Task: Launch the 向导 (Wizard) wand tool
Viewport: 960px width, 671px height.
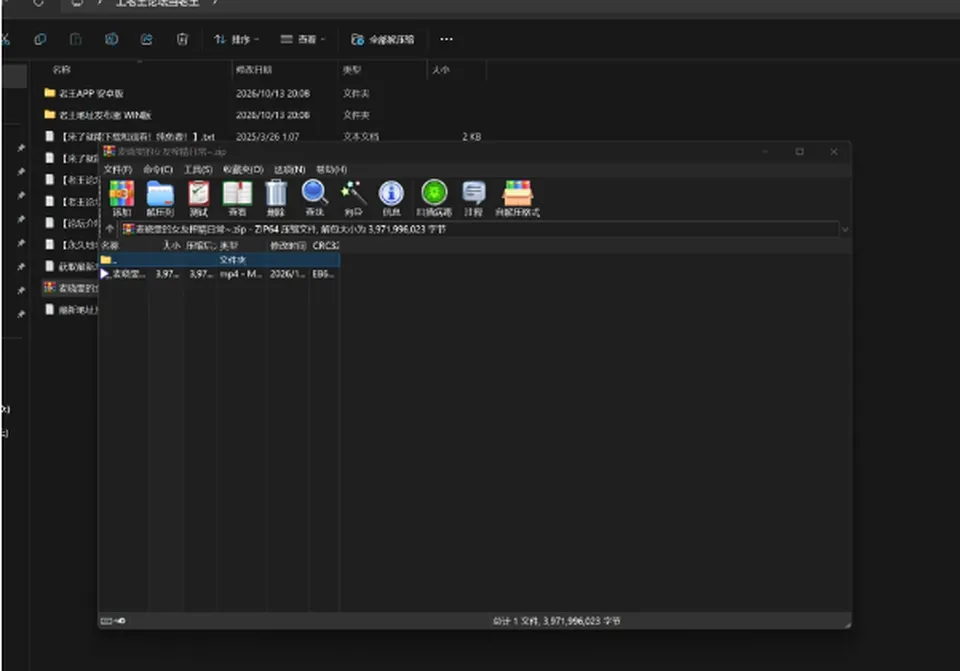Action: pyautogui.click(x=353, y=198)
